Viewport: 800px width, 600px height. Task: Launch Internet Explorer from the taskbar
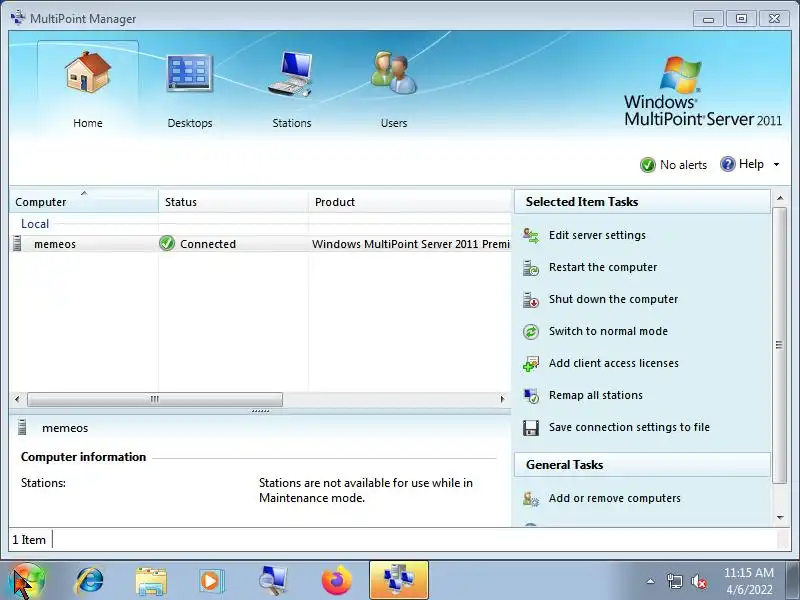tap(90, 581)
